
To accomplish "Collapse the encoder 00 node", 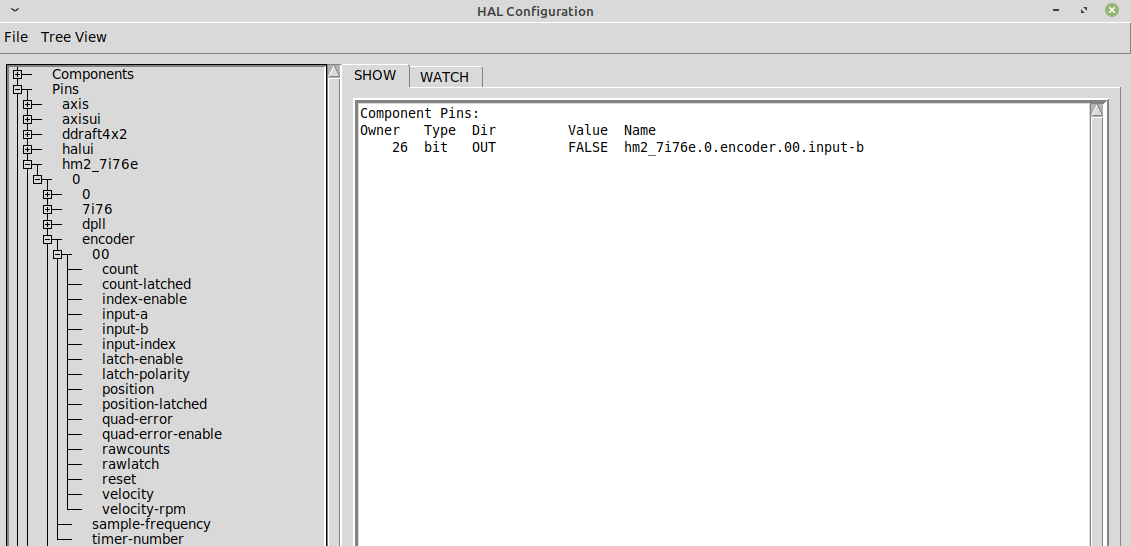I will [x=58, y=255].
